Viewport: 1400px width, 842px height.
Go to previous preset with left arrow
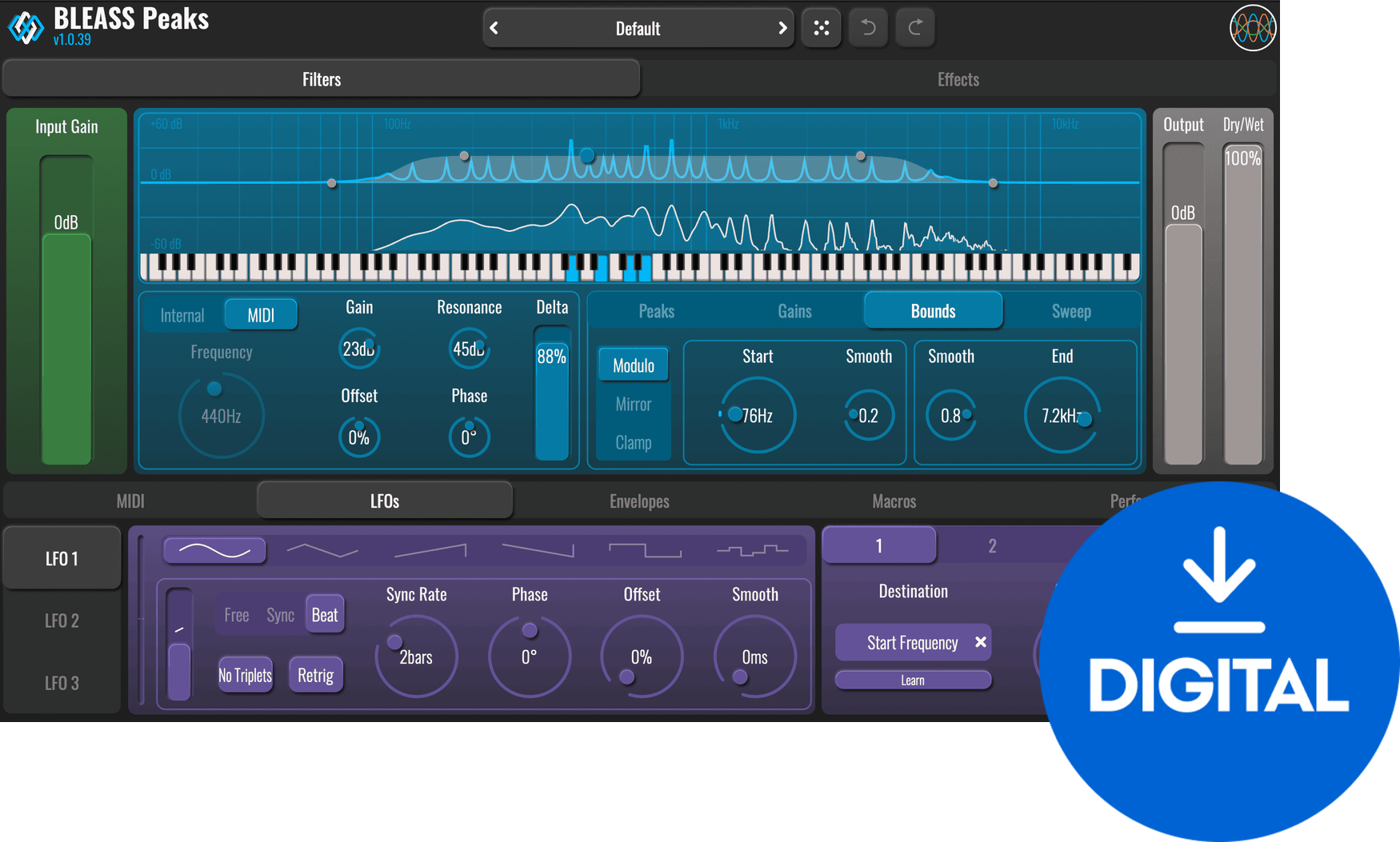(x=494, y=29)
